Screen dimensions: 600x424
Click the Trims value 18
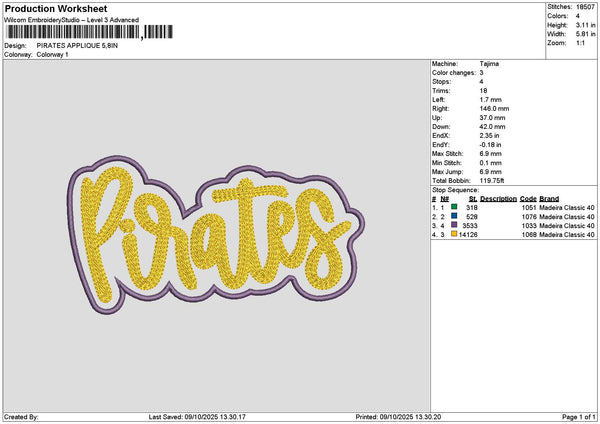(x=483, y=91)
